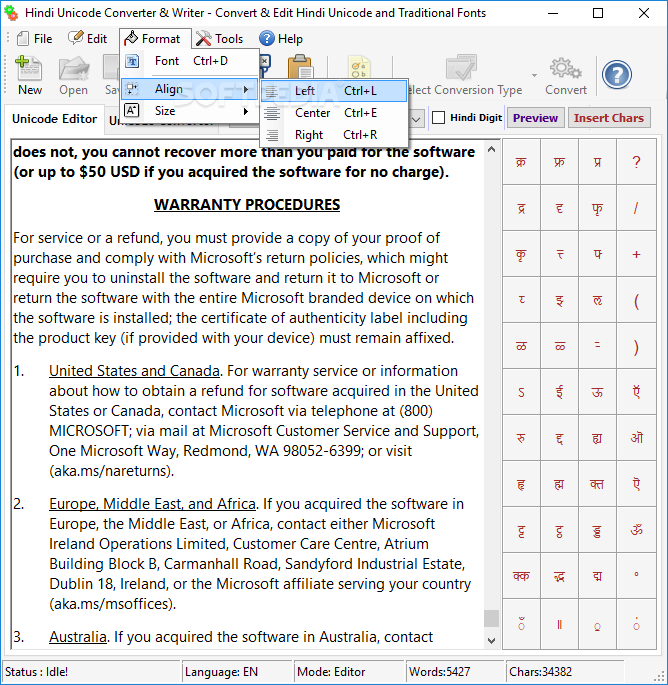The image size is (668, 685).
Task: Select Left alignment from submenu
Action: point(334,91)
